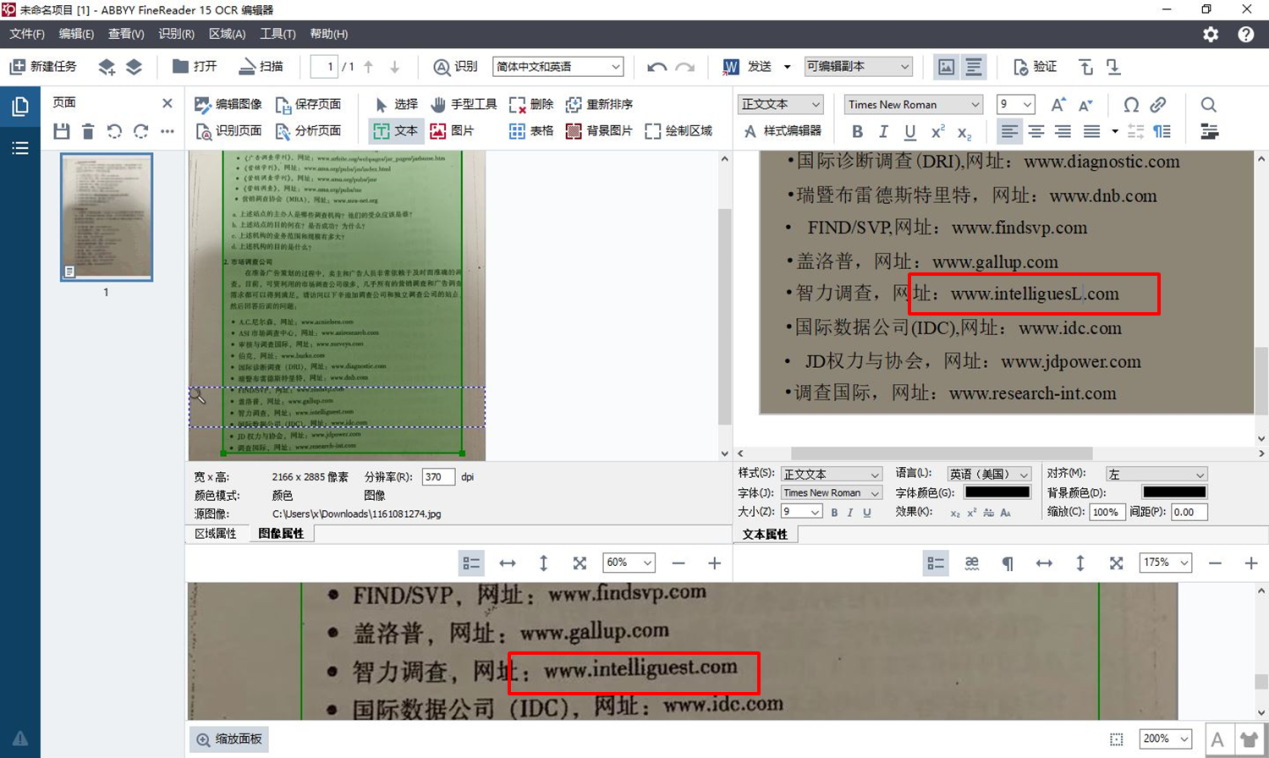The height and width of the screenshot is (758, 1269).
Task: Select the 选择 pointer tool
Action: click(396, 104)
